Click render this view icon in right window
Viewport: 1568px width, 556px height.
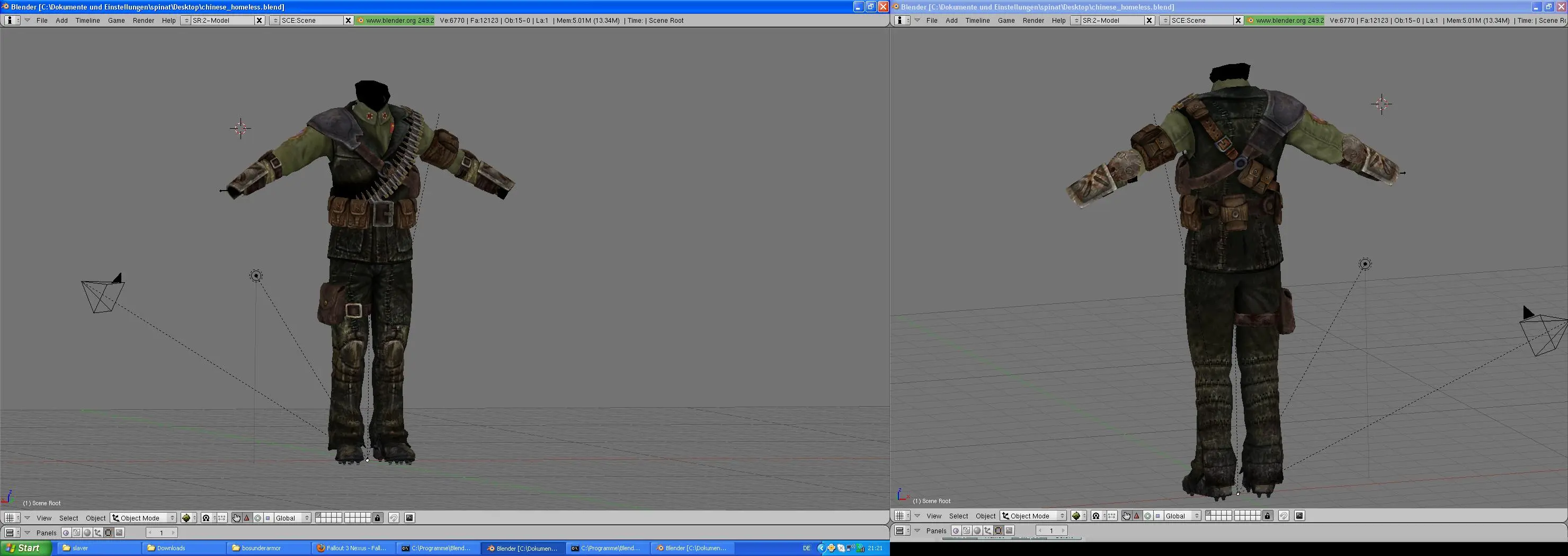(1299, 516)
